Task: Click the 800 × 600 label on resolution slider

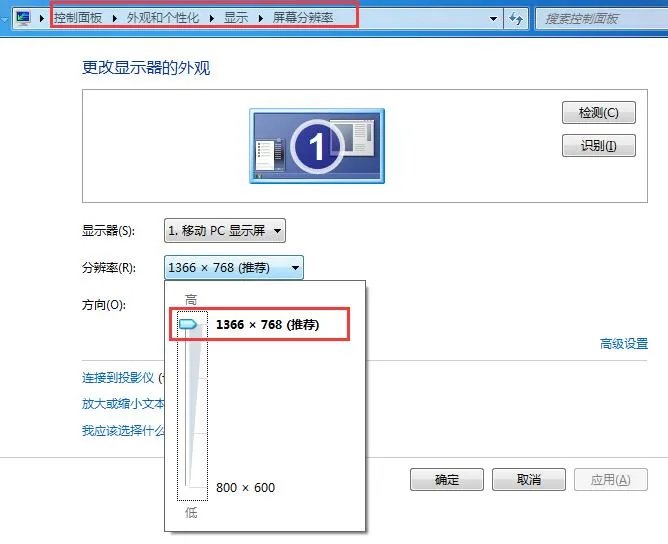Action: (x=245, y=487)
